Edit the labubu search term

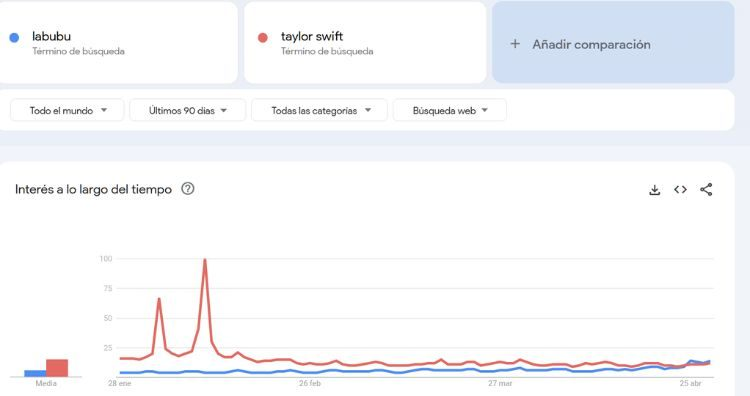coord(52,36)
